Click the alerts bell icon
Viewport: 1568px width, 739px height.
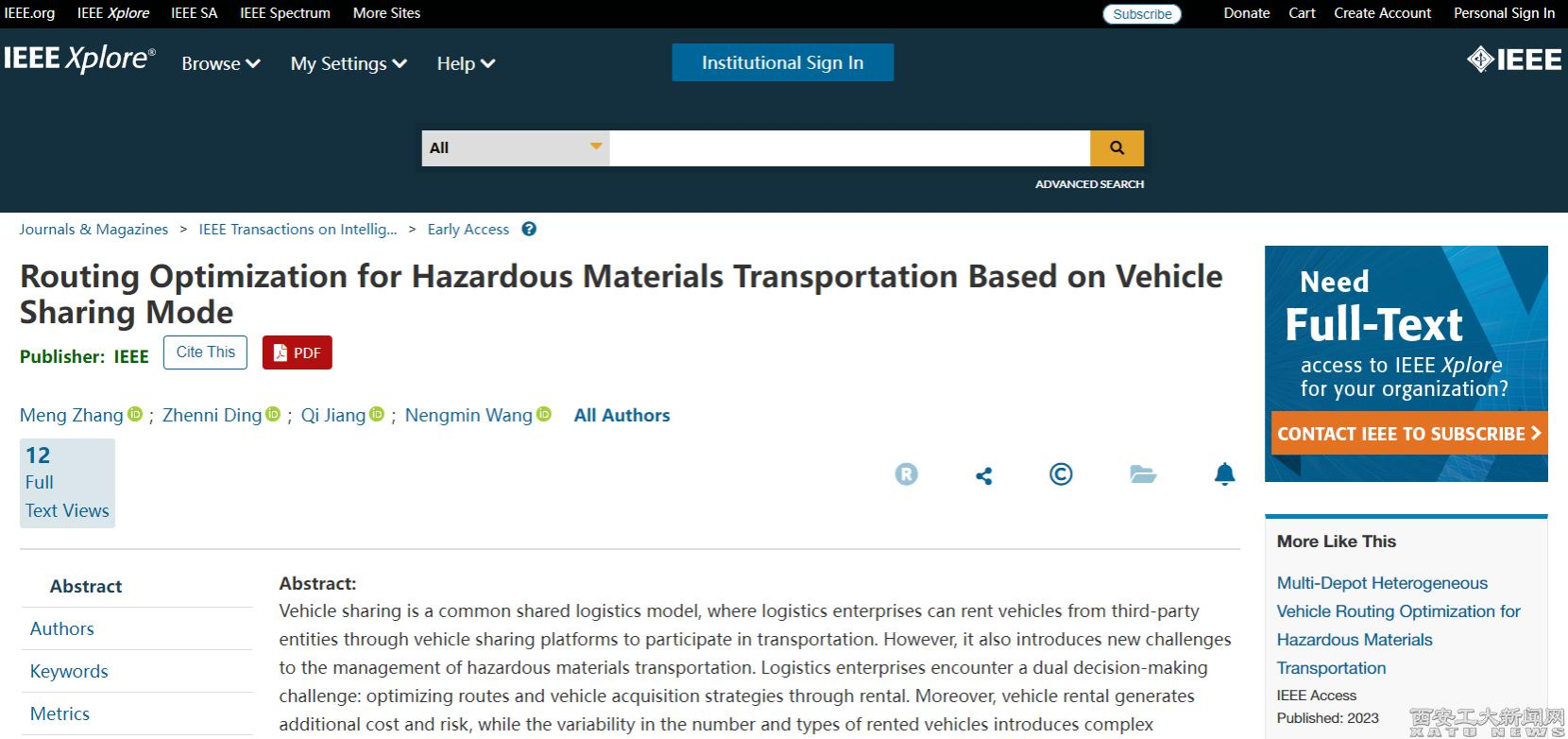1224,474
